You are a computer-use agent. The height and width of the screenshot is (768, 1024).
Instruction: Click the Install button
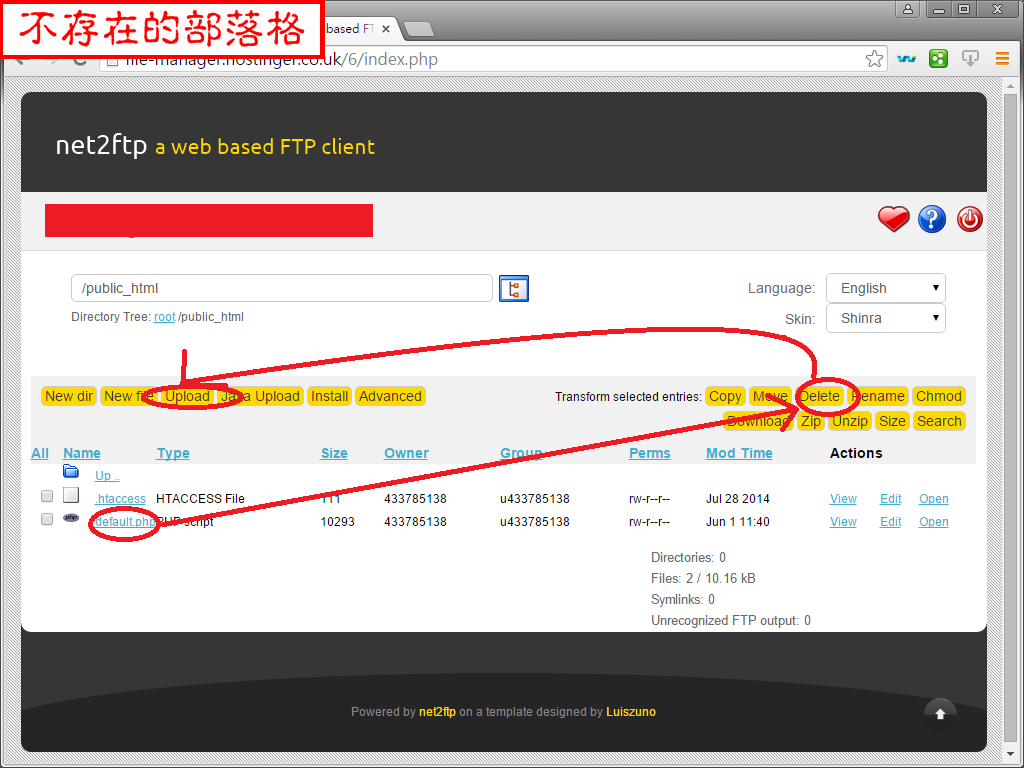click(329, 396)
